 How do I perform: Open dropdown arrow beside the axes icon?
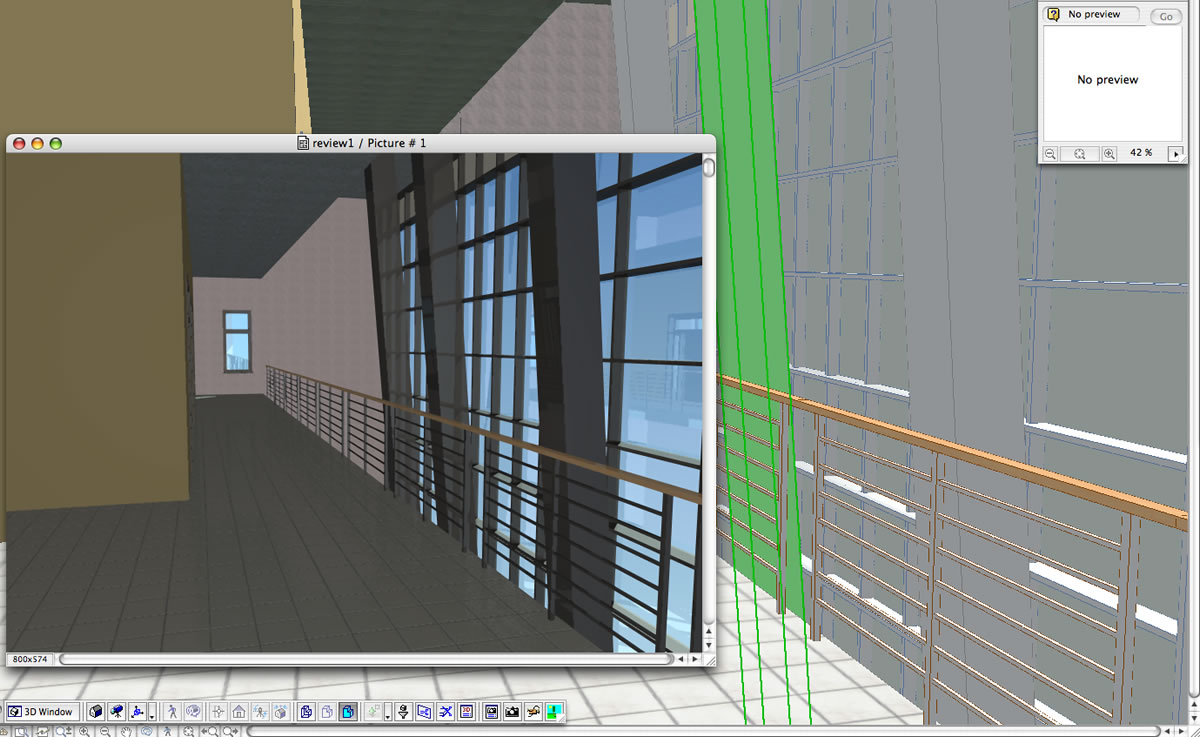[x=151, y=714]
